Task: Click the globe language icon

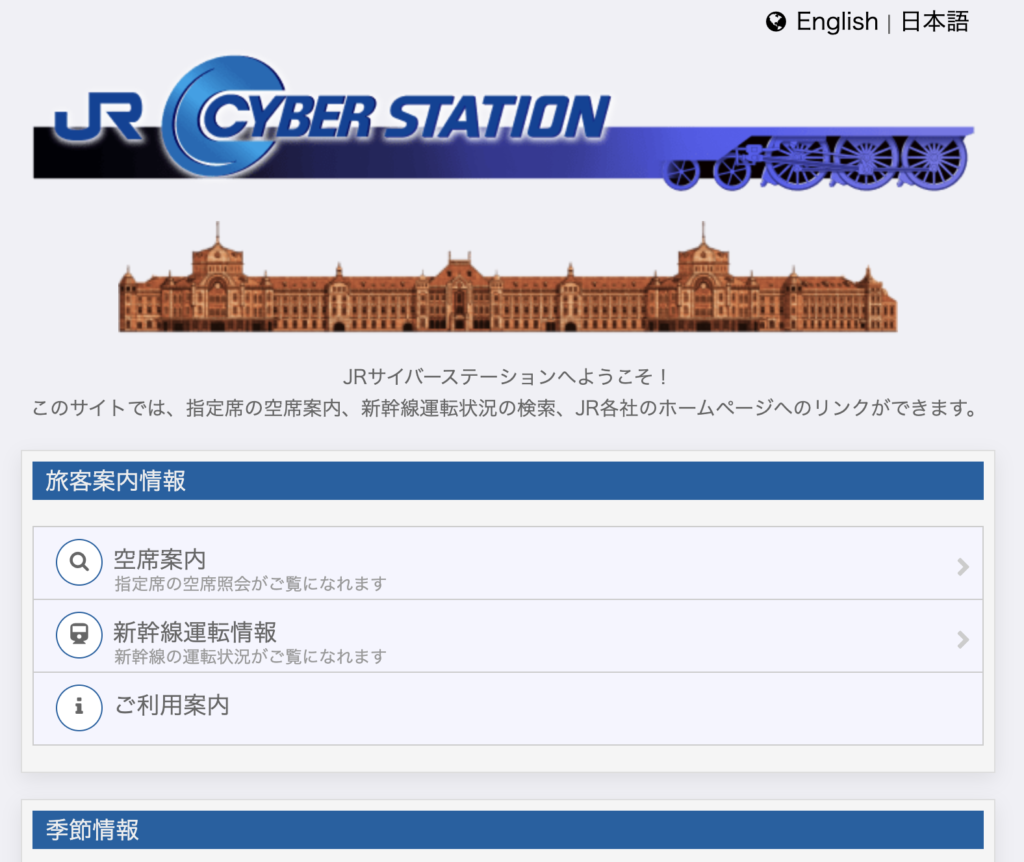Action: point(776,22)
